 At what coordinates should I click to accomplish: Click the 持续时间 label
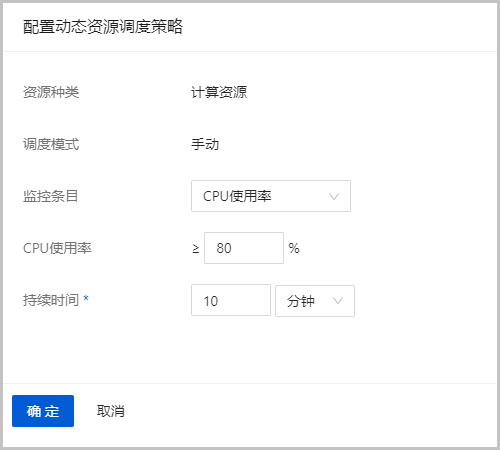(51, 300)
